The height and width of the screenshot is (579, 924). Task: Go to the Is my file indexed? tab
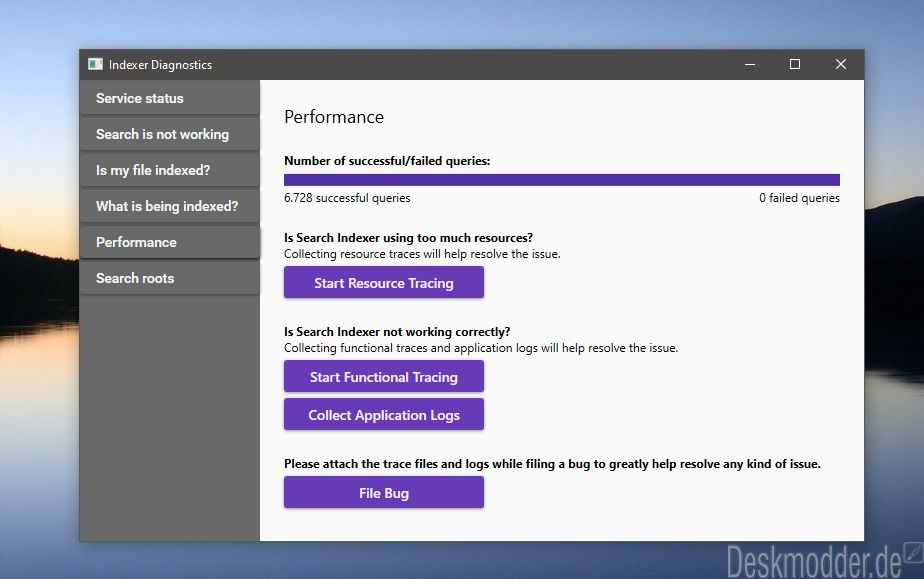pos(170,170)
